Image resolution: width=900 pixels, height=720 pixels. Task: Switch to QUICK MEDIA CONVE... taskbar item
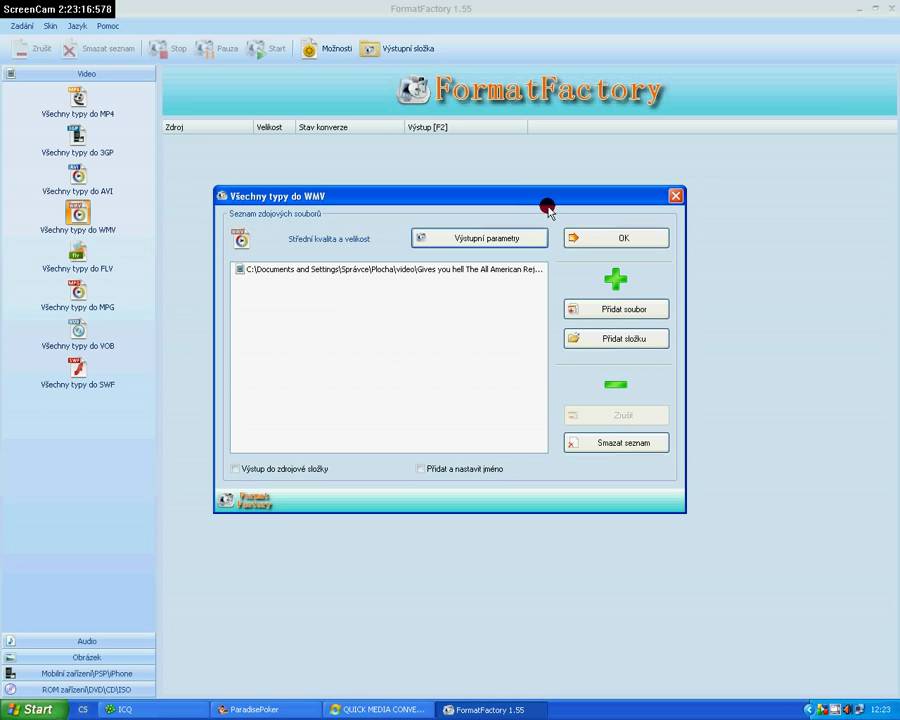378,710
